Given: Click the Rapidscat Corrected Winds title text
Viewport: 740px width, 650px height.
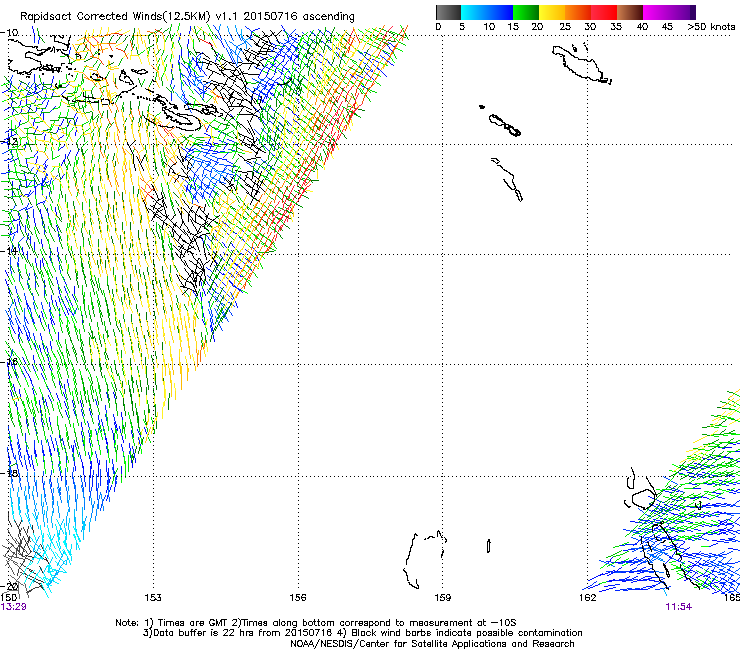Looking at the screenshot, I should pyautogui.click(x=187, y=16).
